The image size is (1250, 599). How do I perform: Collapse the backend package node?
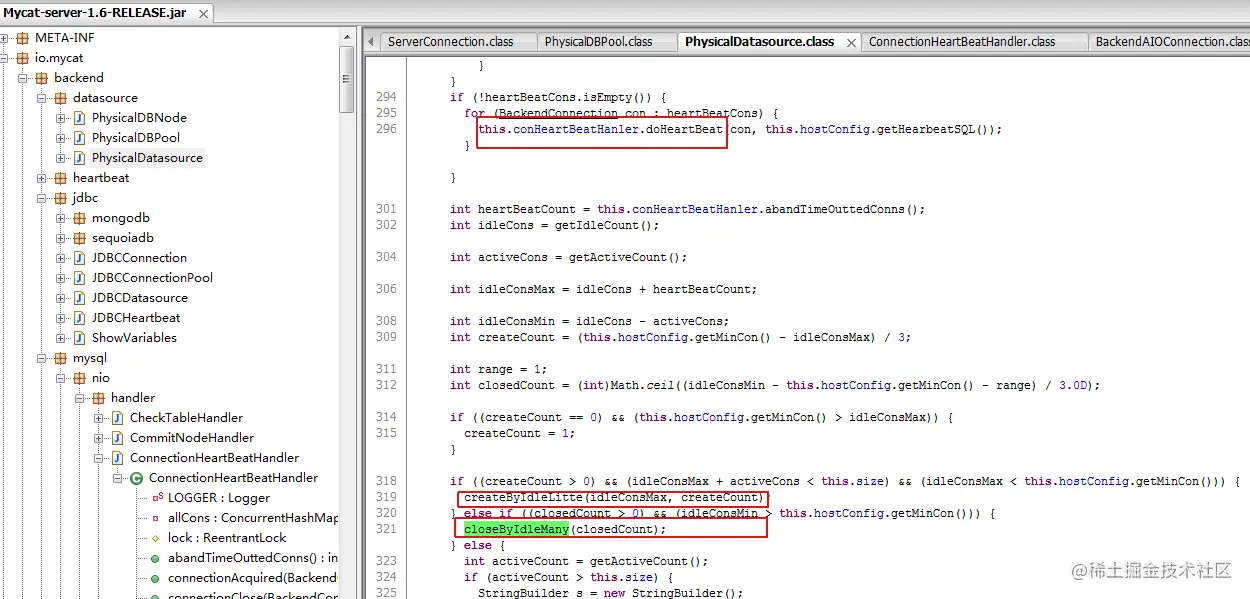pyautogui.click(x=23, y=78)
